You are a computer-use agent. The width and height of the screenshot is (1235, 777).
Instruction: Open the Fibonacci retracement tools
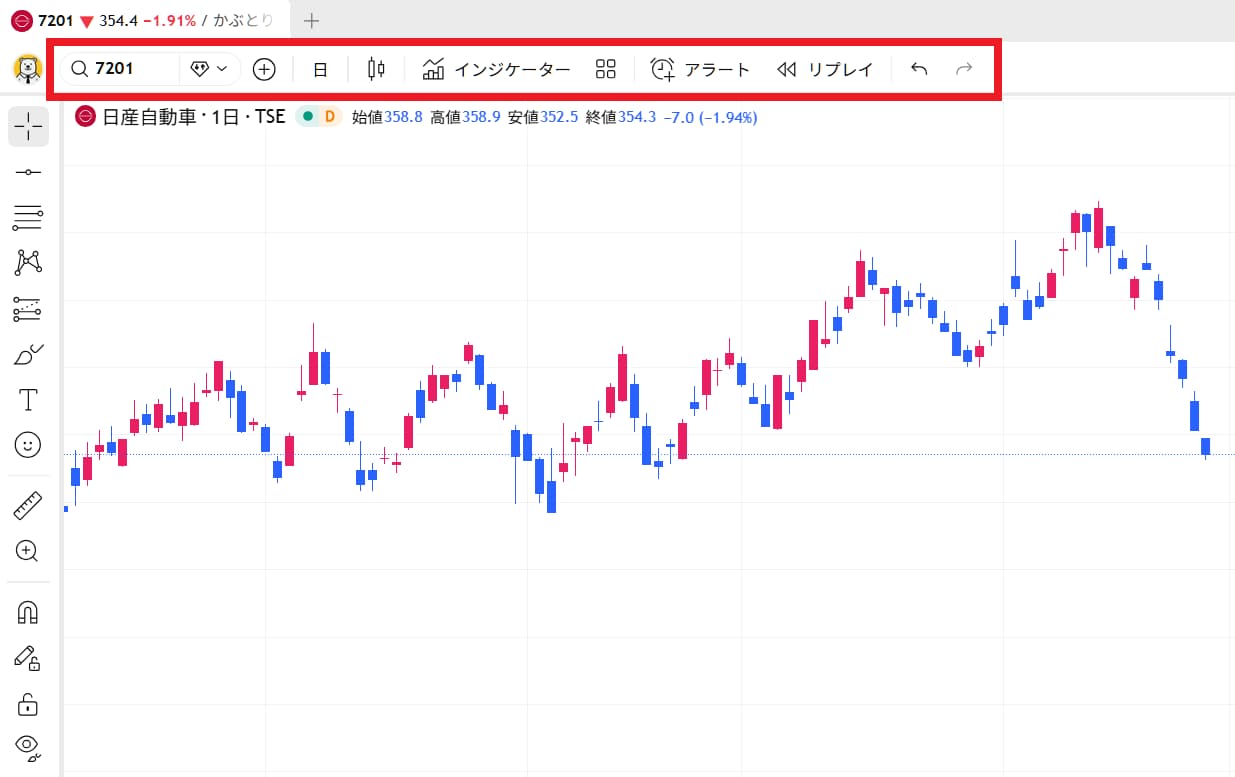28,217
